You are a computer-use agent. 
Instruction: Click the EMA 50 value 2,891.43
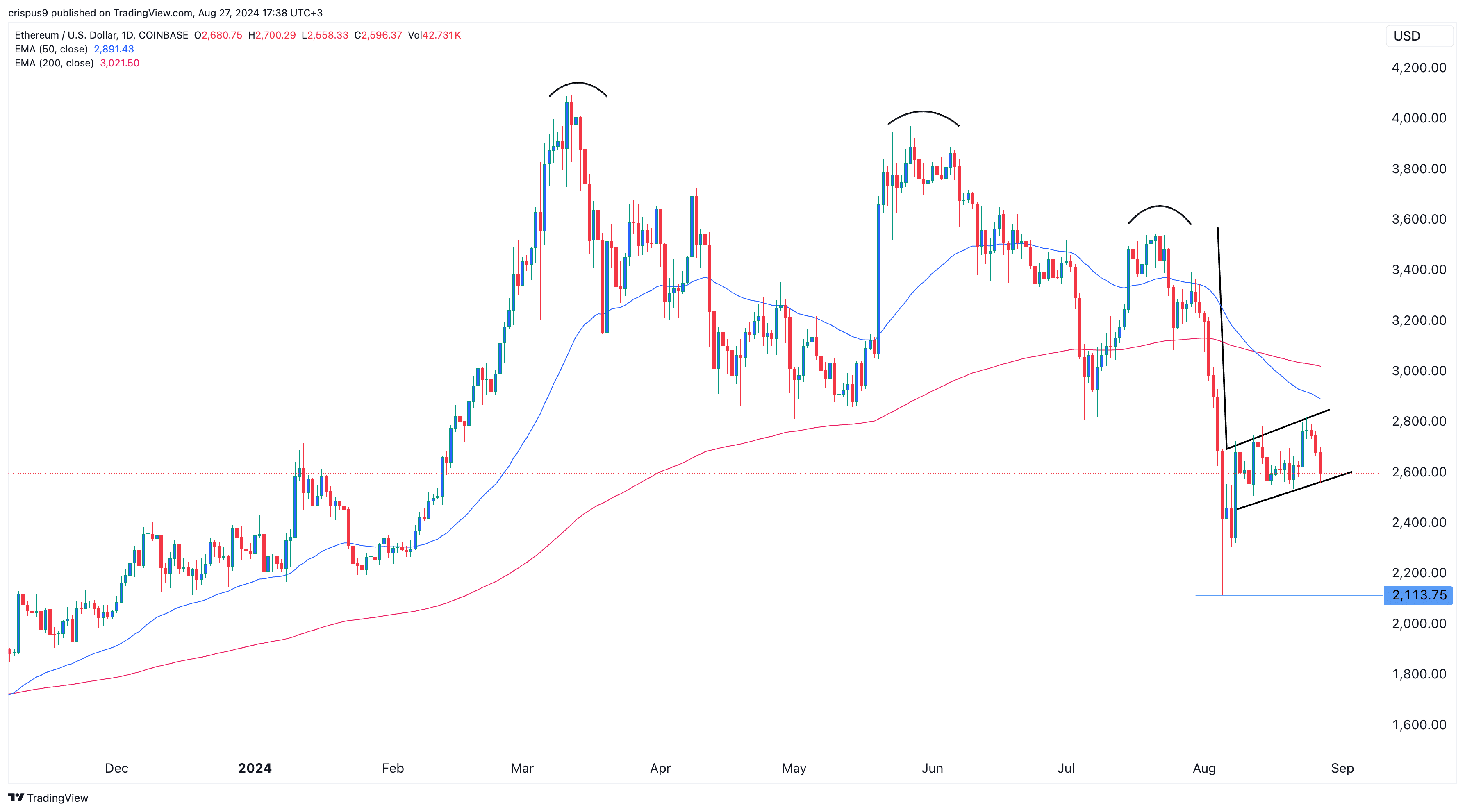114,49
